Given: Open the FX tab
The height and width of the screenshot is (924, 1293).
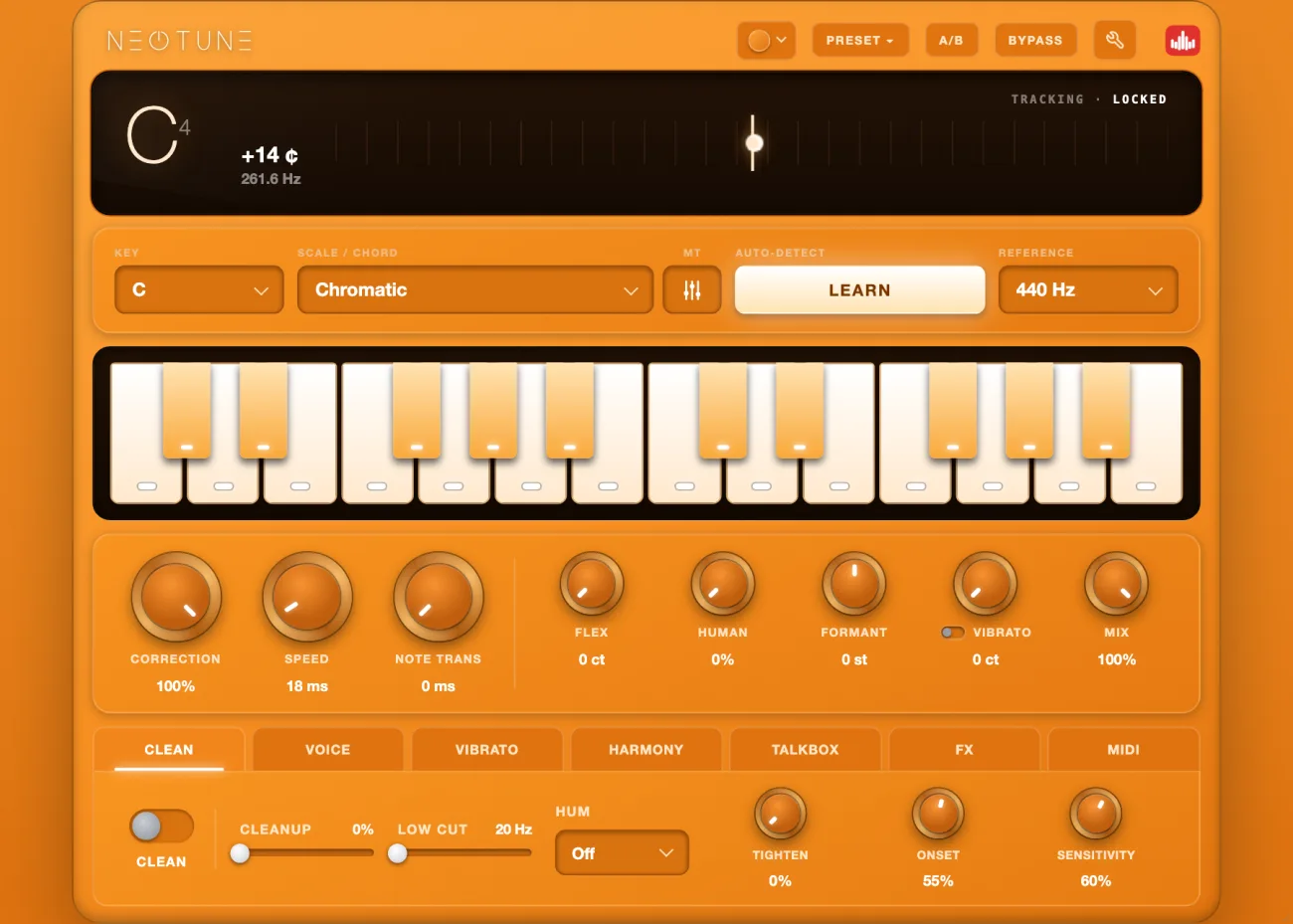Looking at the screenshot, I should (x=965, y=750).
